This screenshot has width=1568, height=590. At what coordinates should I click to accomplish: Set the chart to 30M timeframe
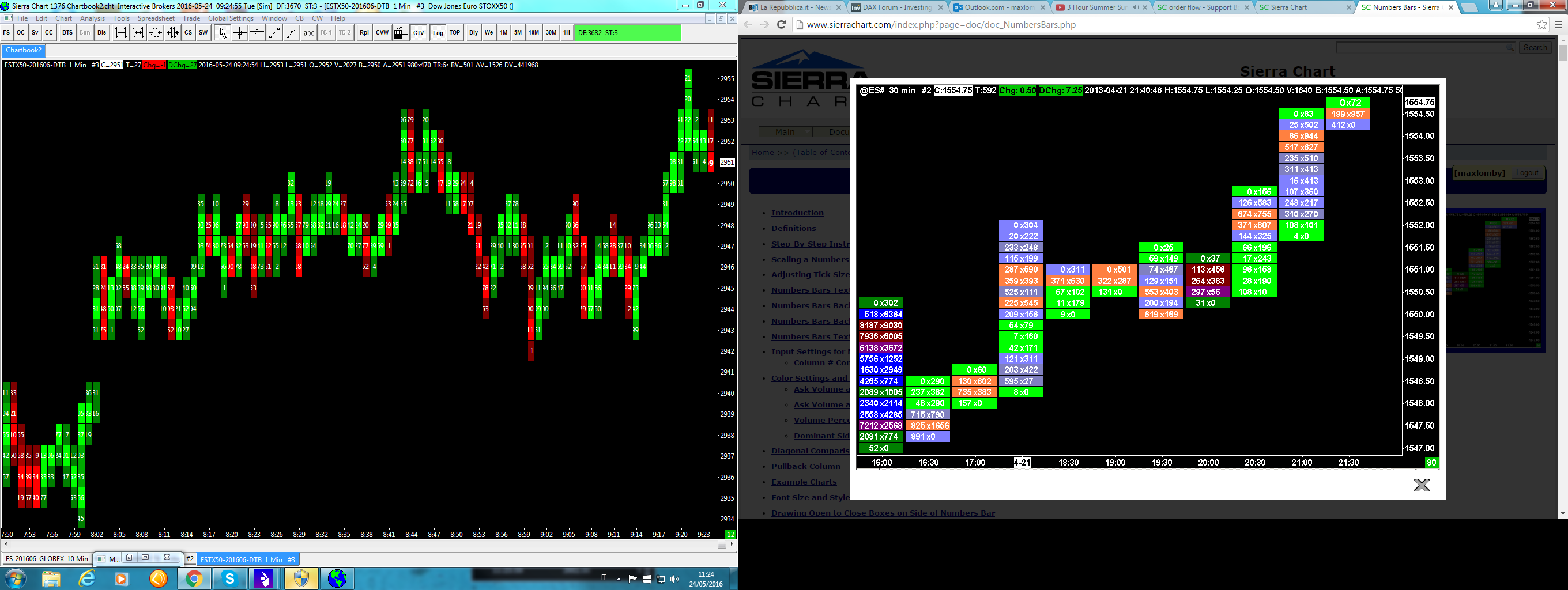tap(551, 33)
